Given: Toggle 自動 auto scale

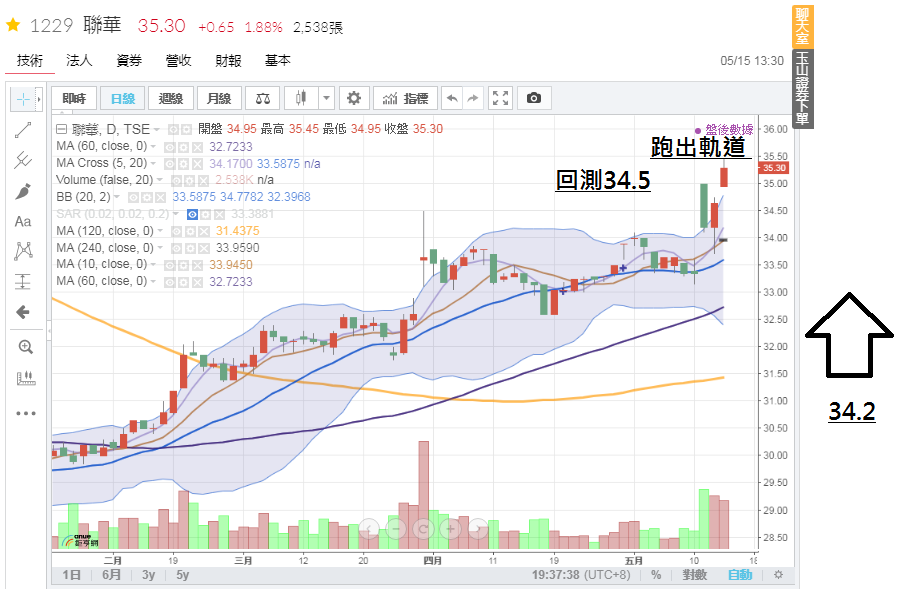Looking at the screenshot, I should coord(740,575).
